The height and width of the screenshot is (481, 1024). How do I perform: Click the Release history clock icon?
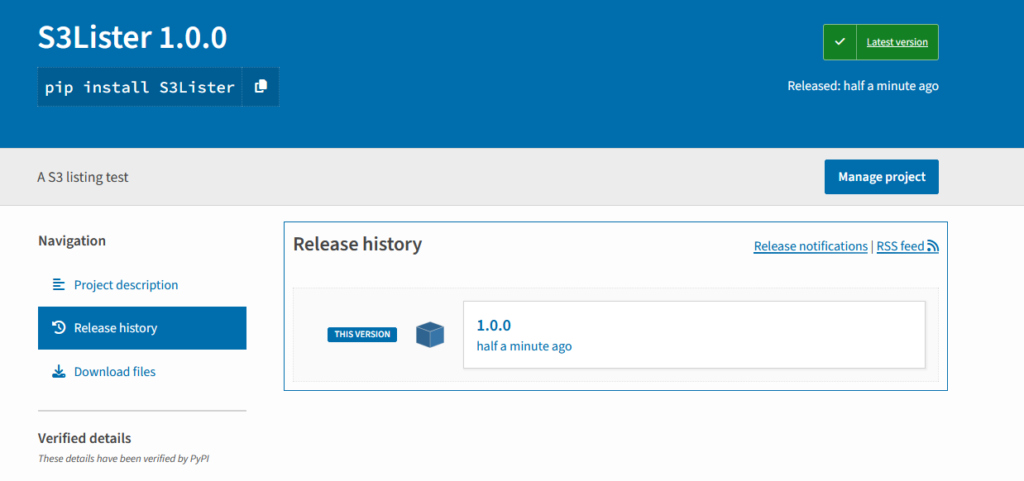point(59,328)
